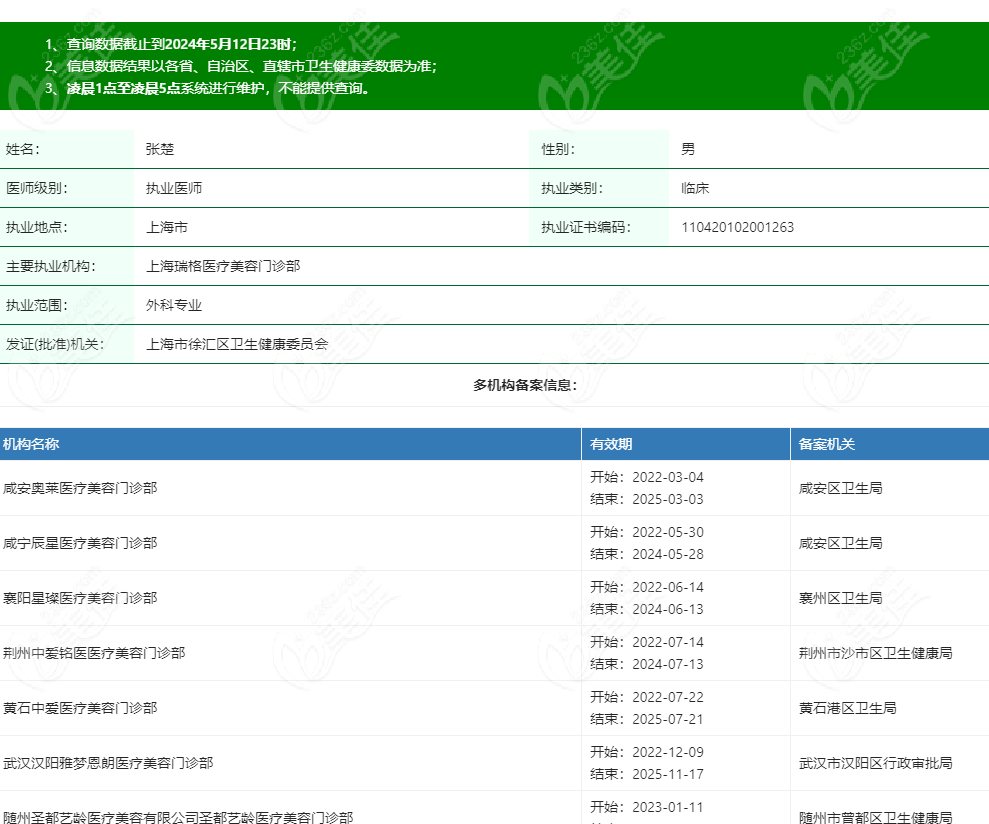The height and width of the screenshot is (824, 989).
Task: Click end date 2025-03-03
Action: [668, 499]
